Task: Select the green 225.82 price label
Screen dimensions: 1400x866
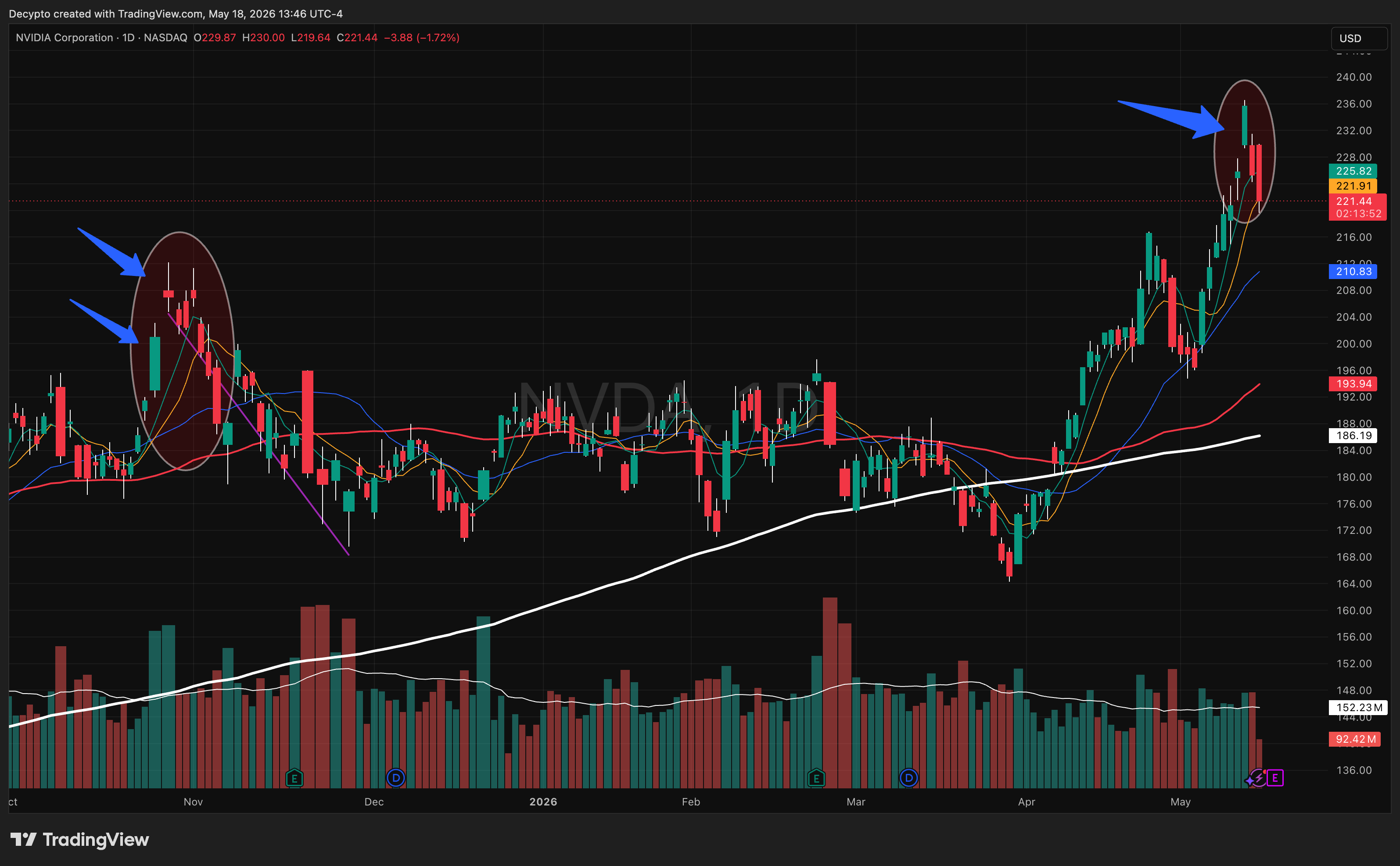Action: click(x=1353, y=171)
